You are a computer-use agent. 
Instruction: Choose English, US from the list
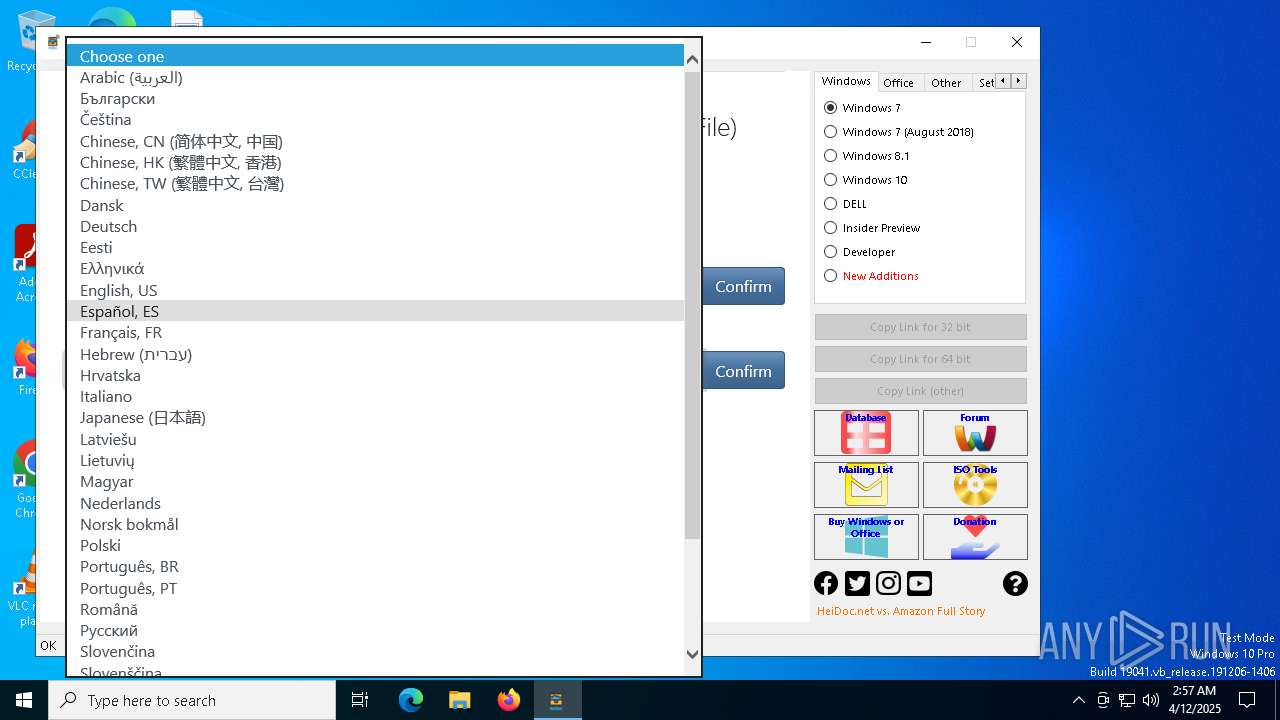[375, 290]
